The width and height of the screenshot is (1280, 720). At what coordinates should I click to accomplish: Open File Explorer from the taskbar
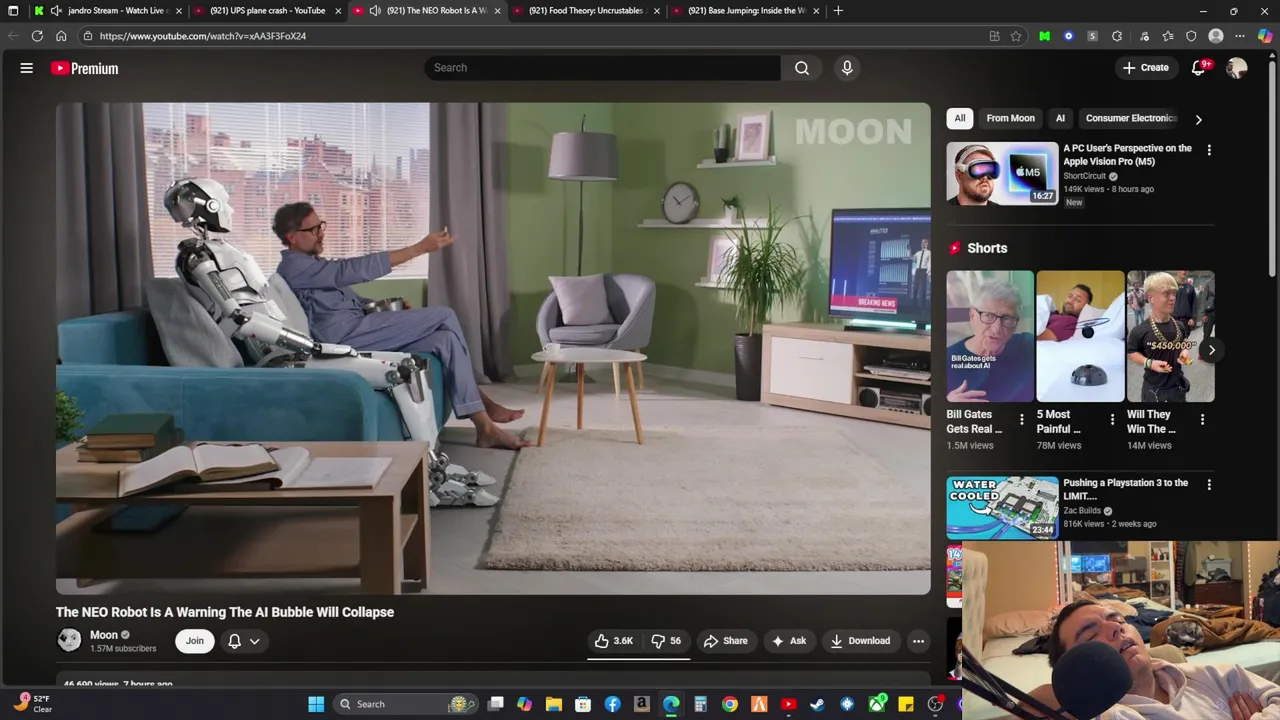click(x=553, y=704)
